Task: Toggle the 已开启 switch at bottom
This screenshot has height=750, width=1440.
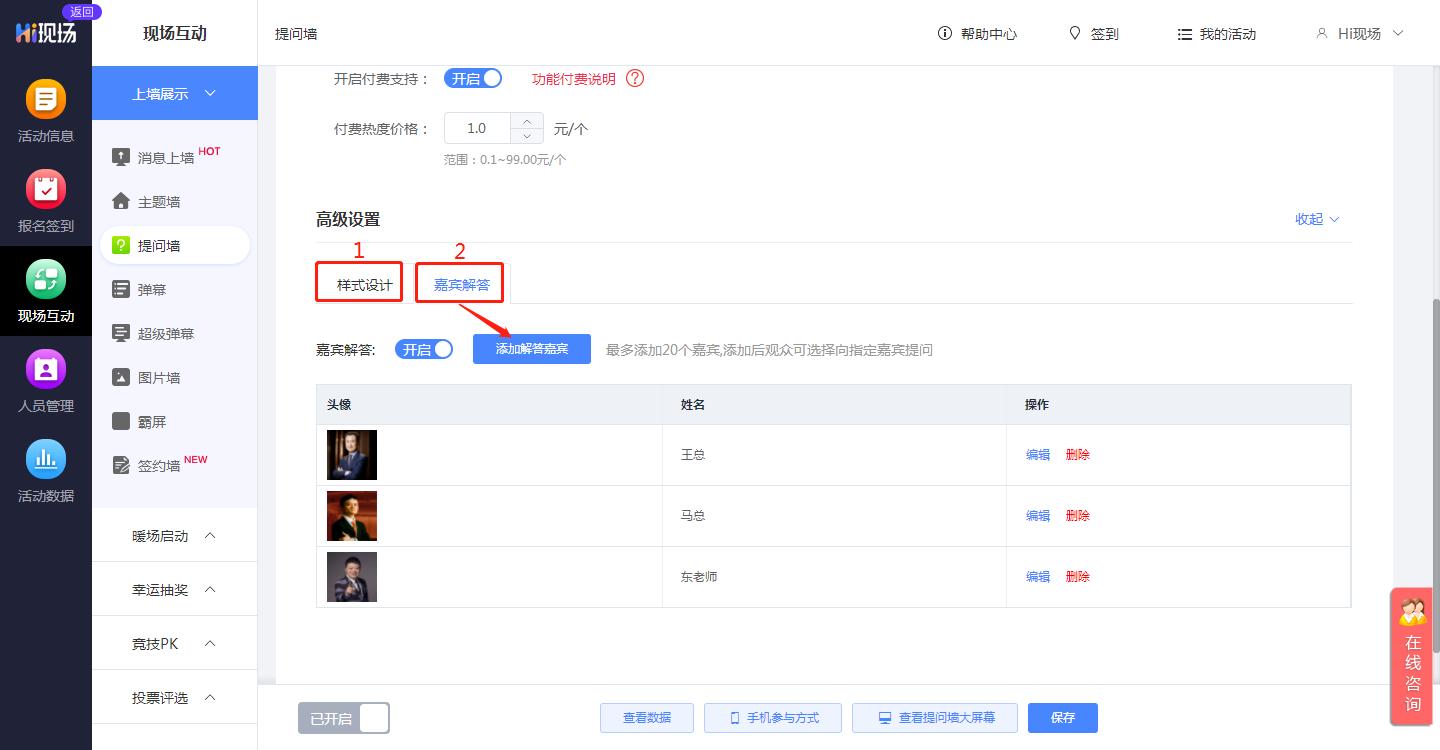Action: coord(343,718)
